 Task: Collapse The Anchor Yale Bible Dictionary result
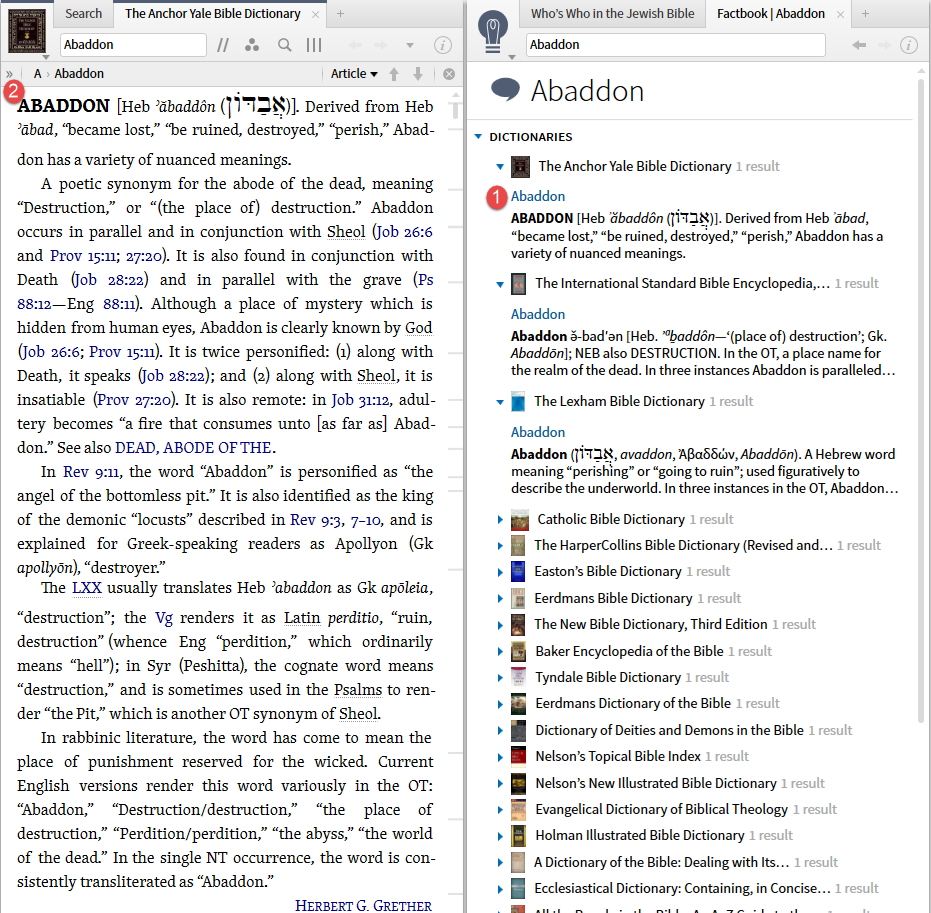coord(500,167)
